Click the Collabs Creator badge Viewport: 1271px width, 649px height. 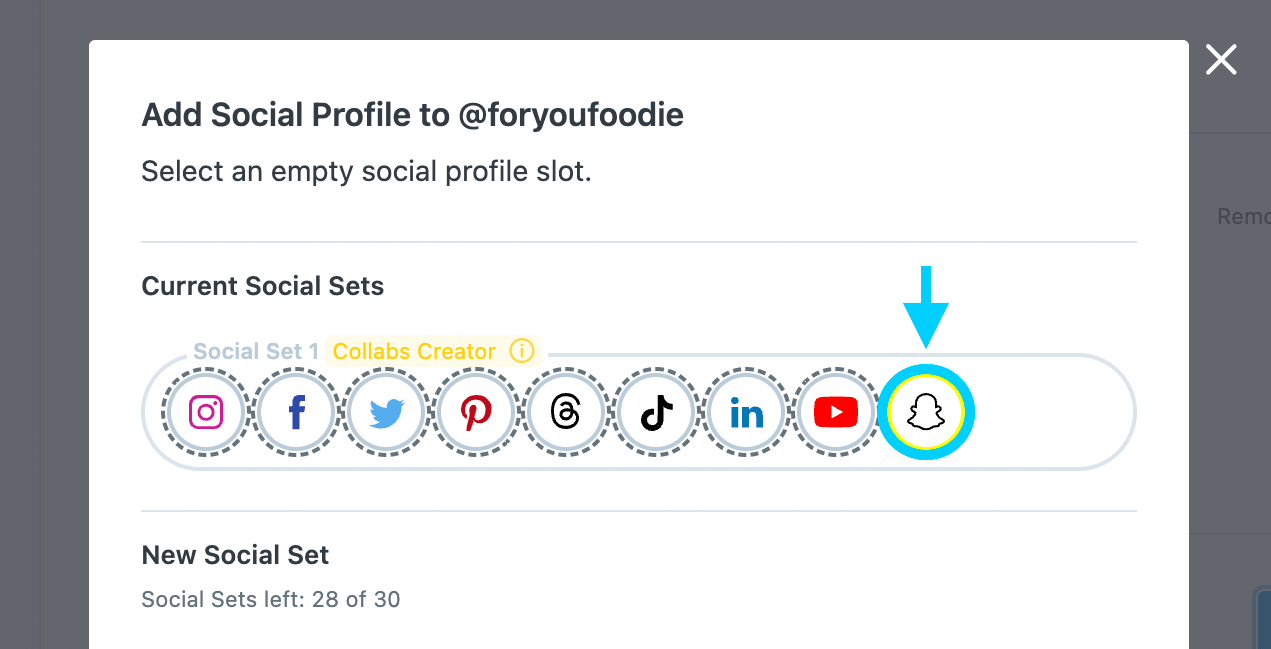pyautogui.click(x=414, y=352)
